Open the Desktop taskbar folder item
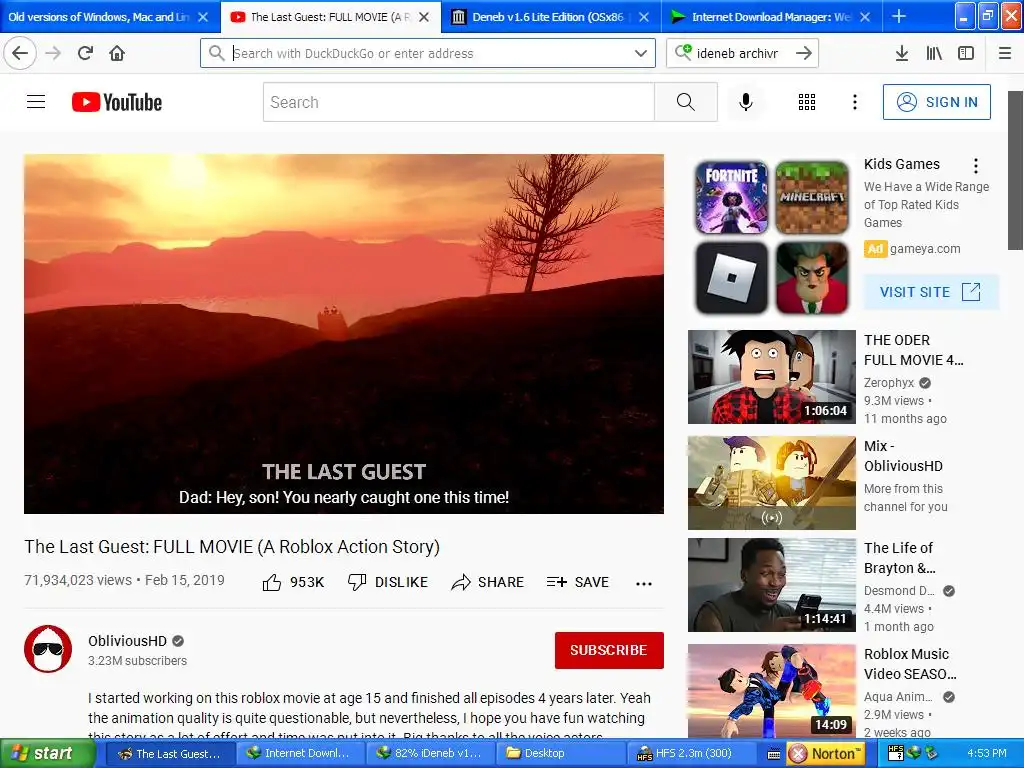 click(559, 754)
